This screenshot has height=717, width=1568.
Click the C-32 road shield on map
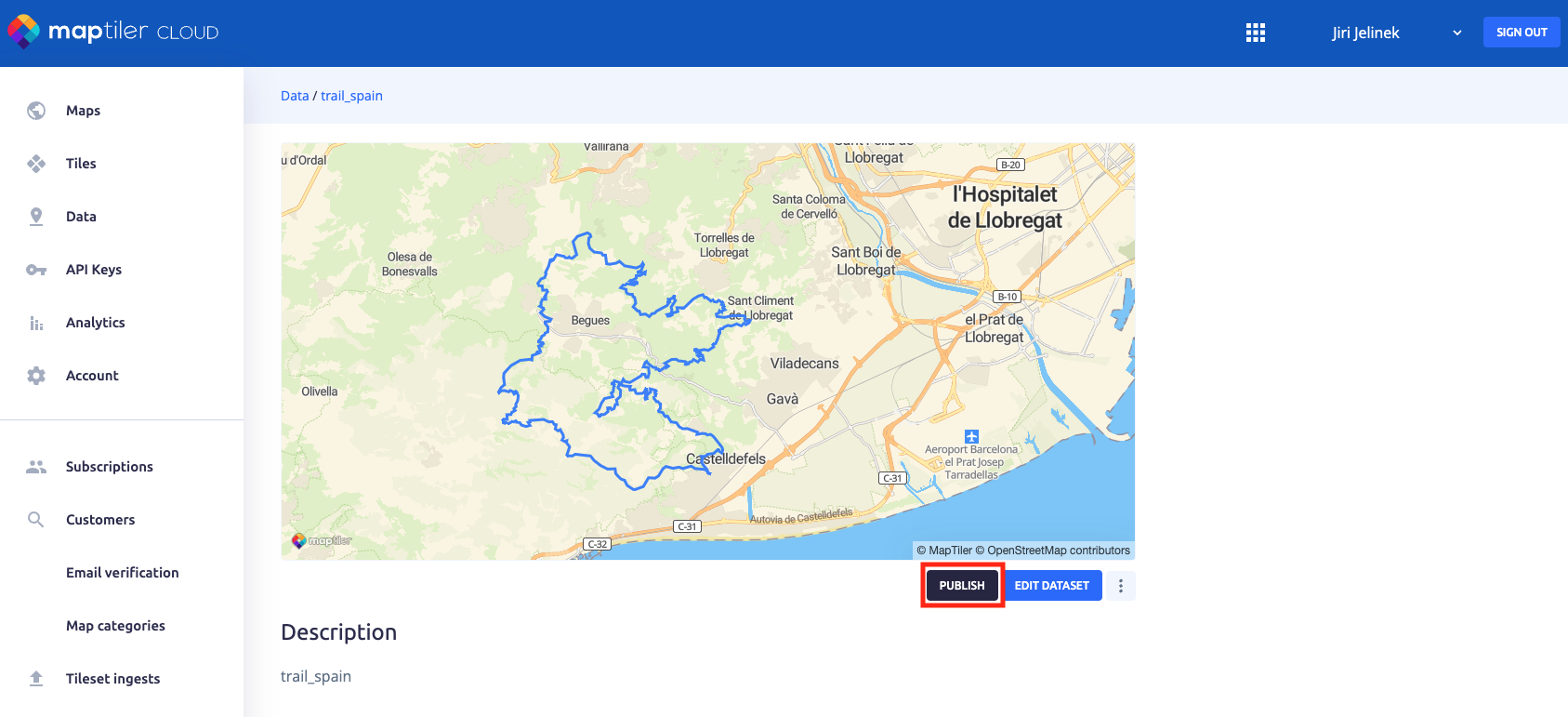[598, 544]
